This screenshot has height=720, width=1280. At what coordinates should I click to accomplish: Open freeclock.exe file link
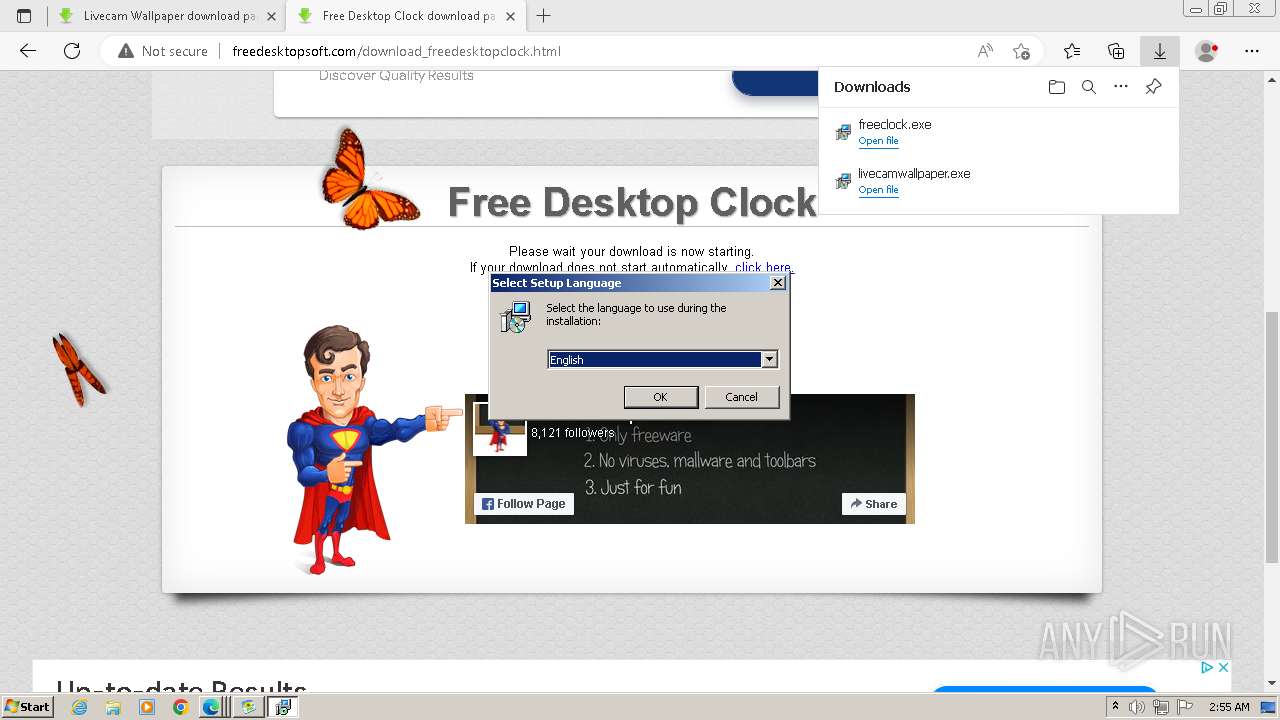[x=878, y=141]
